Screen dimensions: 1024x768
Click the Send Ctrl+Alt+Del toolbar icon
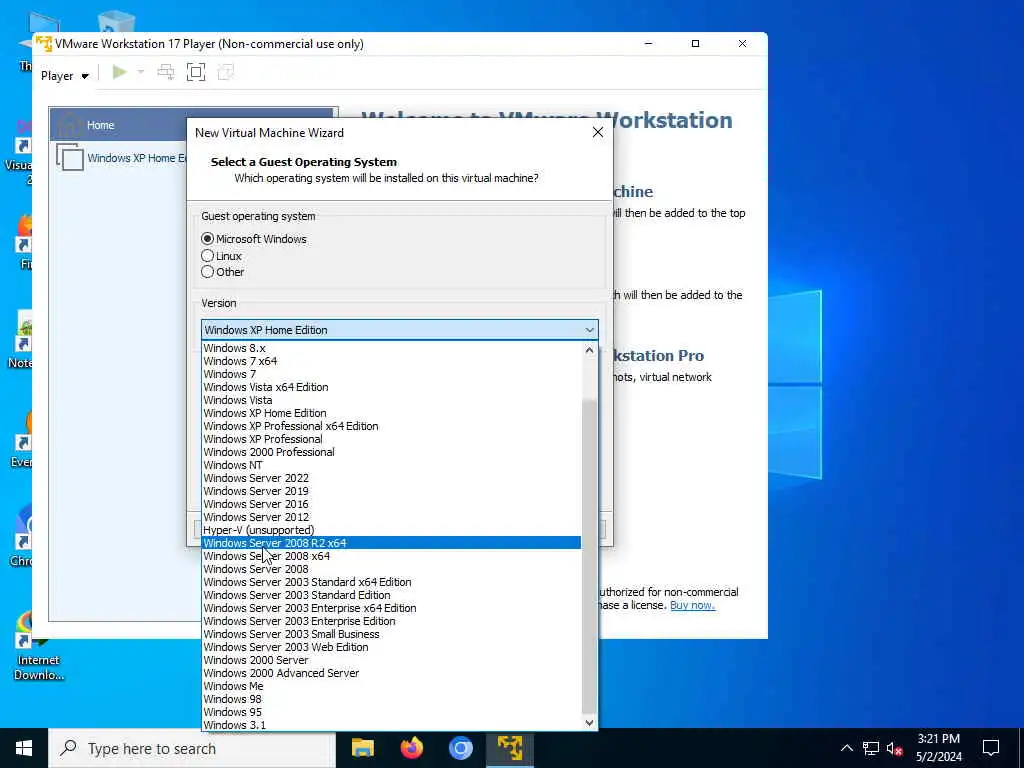pos(166,72)
